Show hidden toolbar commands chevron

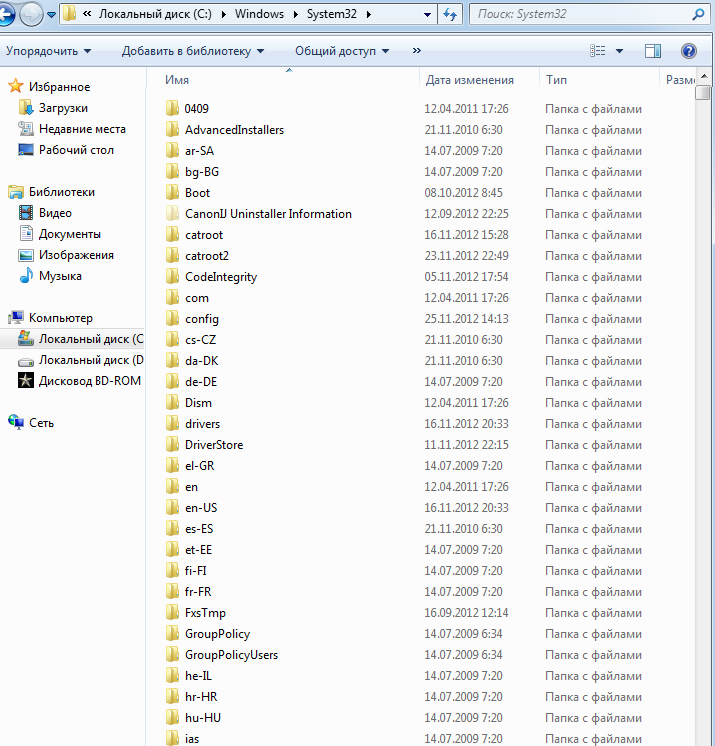pyautogui.click(x=416, y=51)
